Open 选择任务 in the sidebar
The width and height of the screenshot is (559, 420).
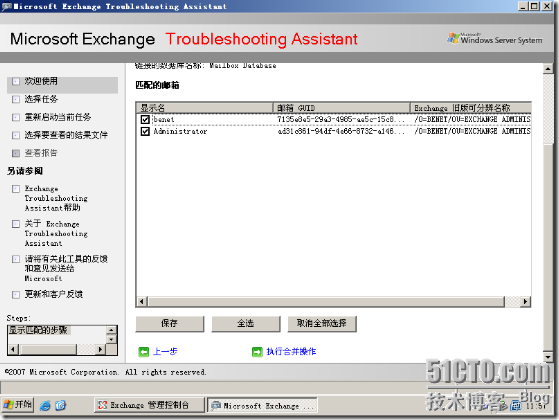tap(41, 99)
